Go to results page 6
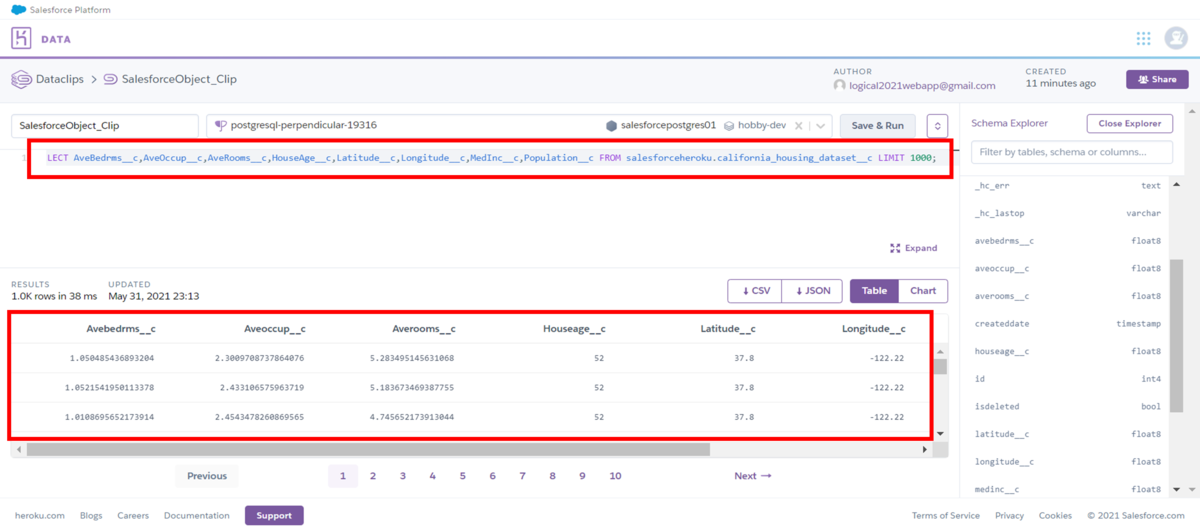 coord(492,476)
